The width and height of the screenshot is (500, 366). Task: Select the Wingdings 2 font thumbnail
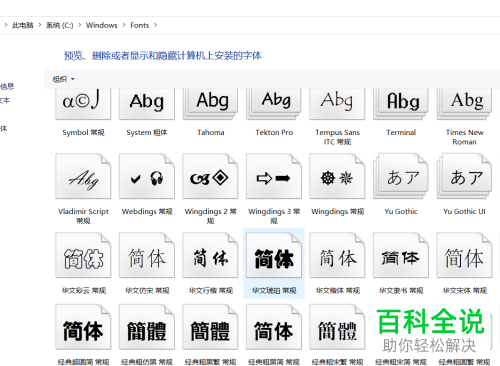pos(210,176)
